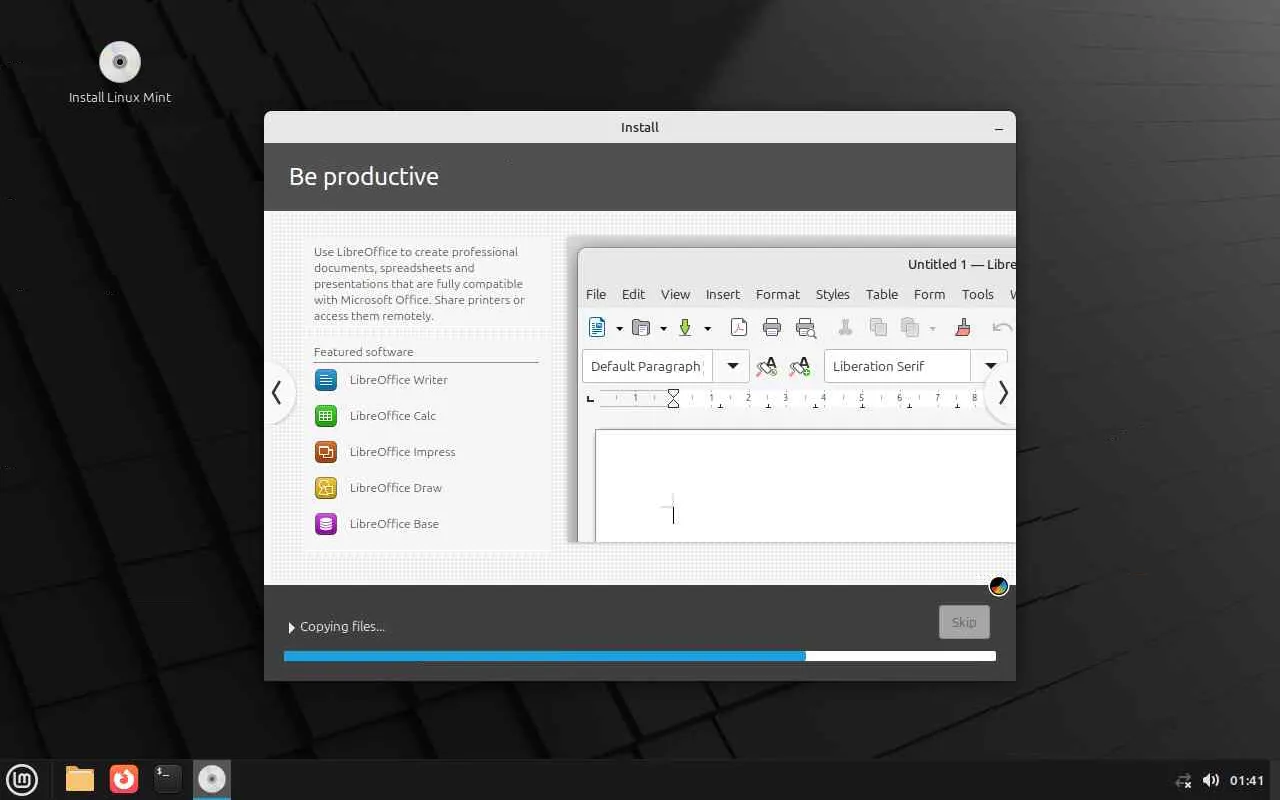Click the New document icon in the preview toolbar
Viewport: 1280px width, 800px height.
tap(597, 327)
